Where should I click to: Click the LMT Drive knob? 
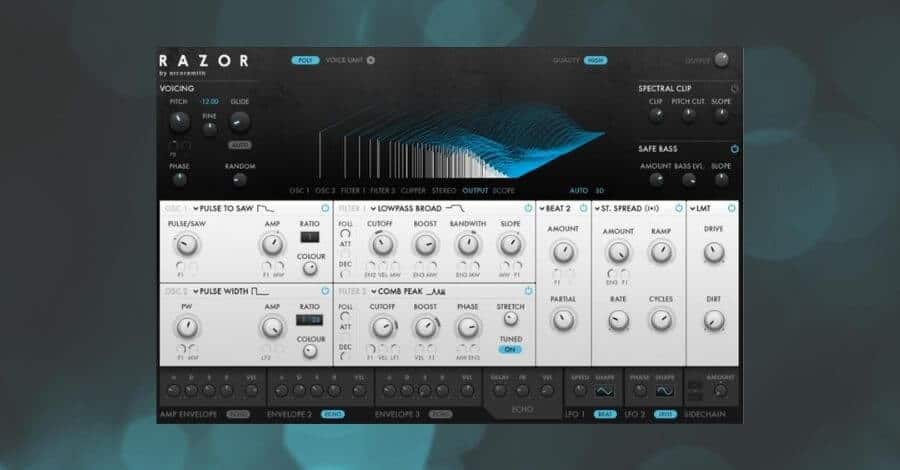tap(713, 252)
